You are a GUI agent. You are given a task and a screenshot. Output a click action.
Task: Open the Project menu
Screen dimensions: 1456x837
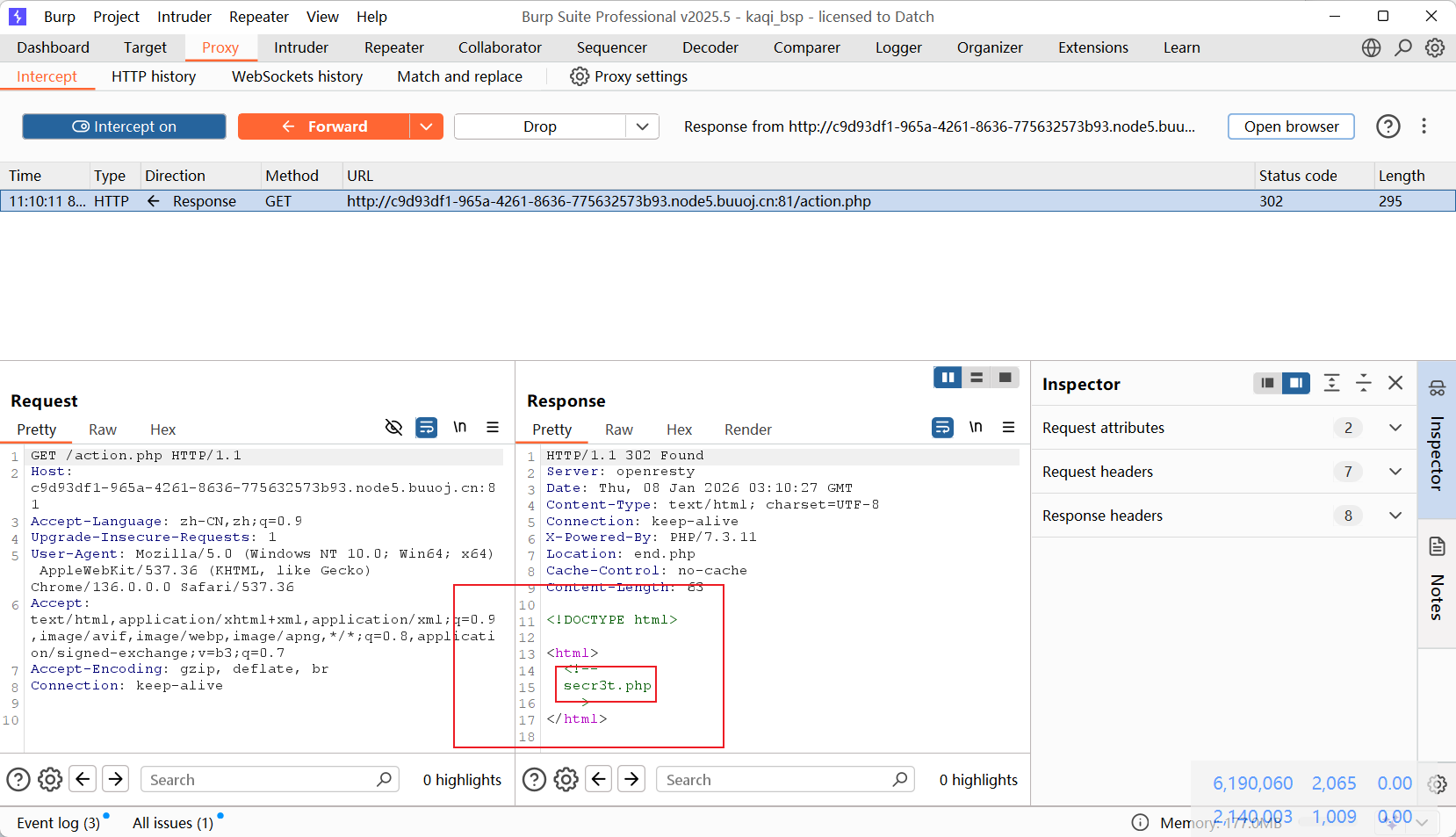(x=117, y=17)
